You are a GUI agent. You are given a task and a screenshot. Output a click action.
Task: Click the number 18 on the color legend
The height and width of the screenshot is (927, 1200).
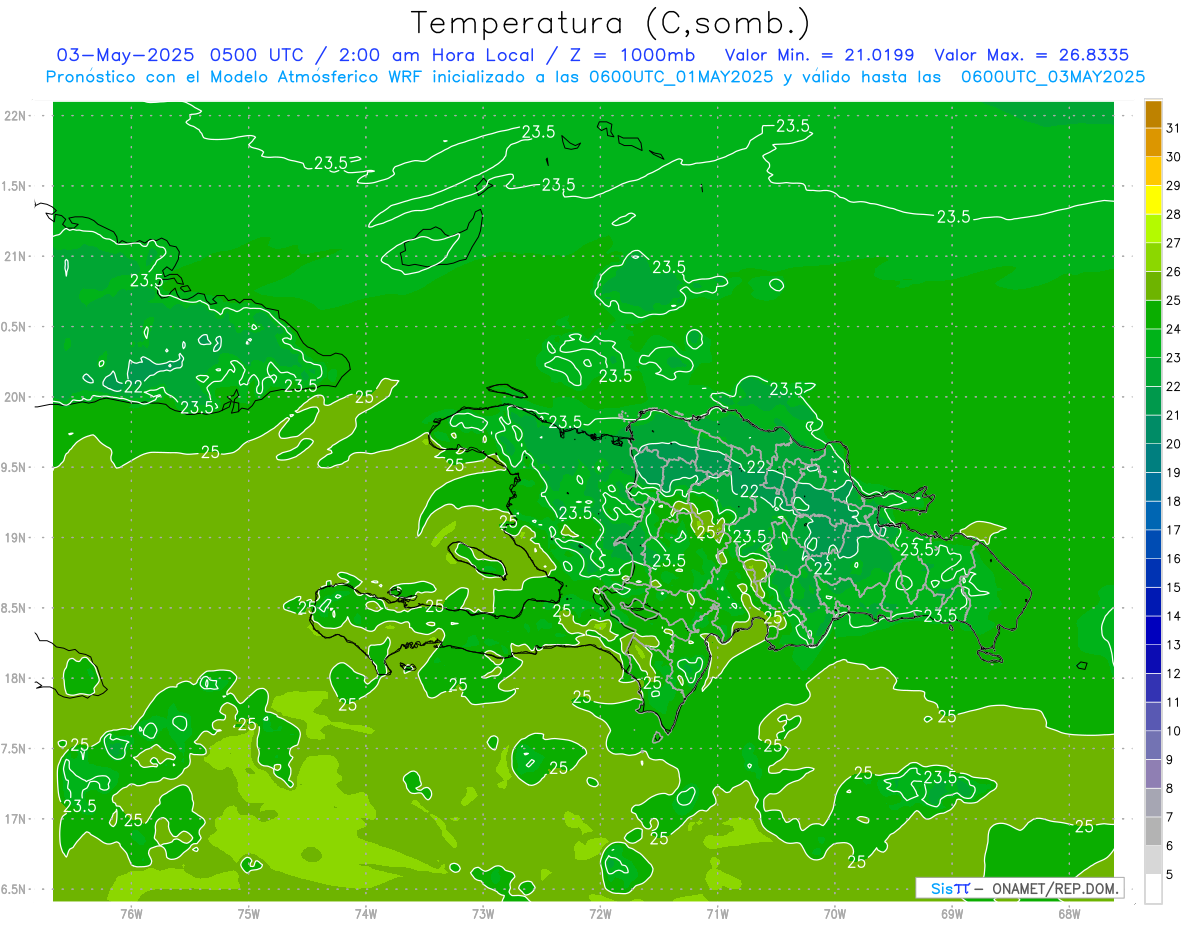[x=1174, y=501]
